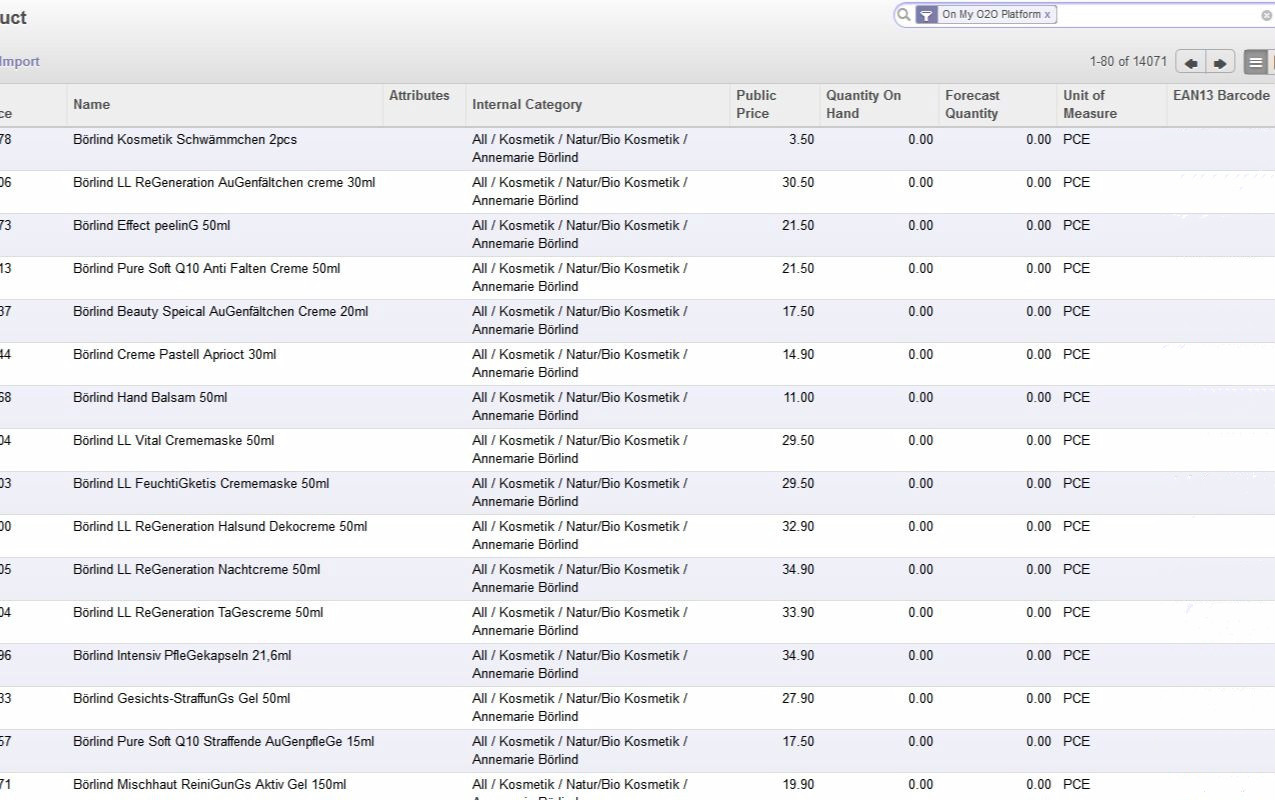Image resolution: width=1275 pixels, height=800 pixels.
Task: Click forecast quantity for Anti Falten Creme row
Action: [1038, 269]
